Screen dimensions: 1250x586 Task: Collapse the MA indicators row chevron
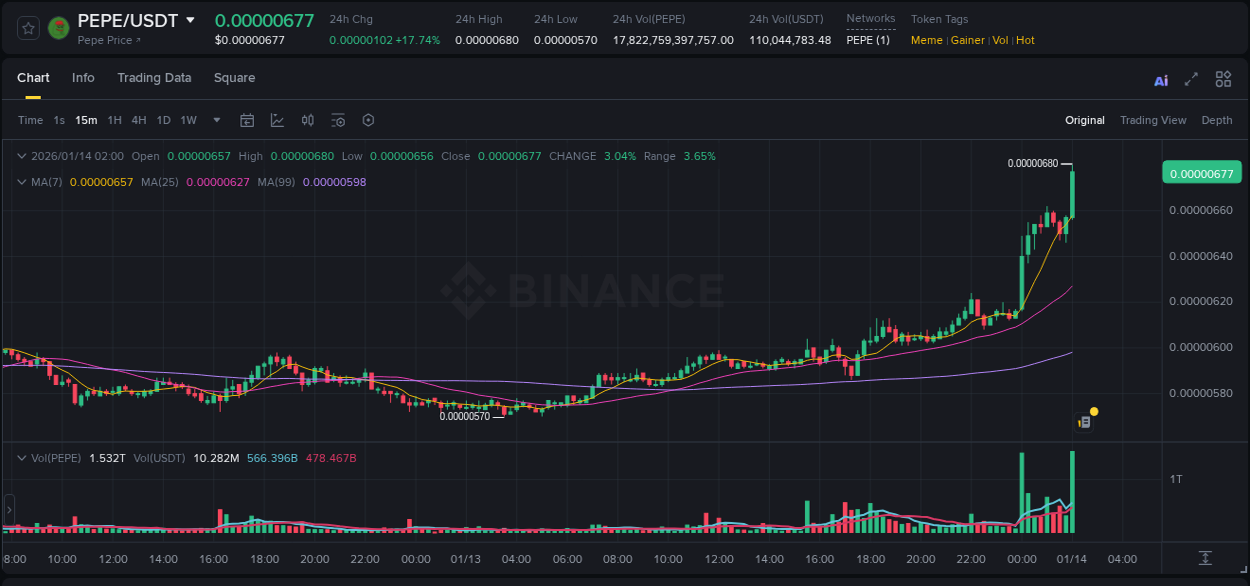(x=22, y=182)
